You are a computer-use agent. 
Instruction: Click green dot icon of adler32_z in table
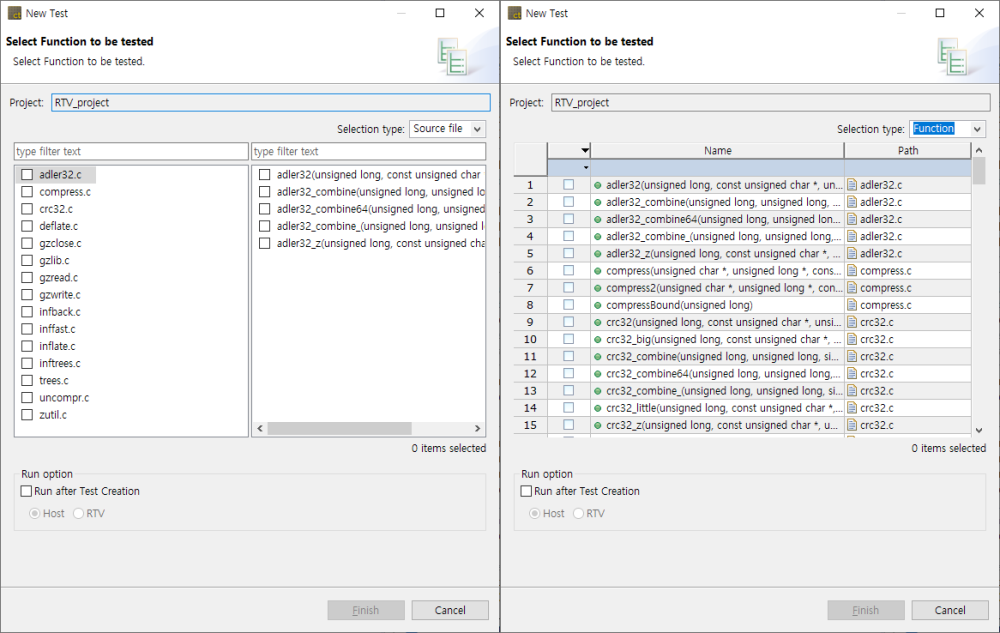point(598,254)
